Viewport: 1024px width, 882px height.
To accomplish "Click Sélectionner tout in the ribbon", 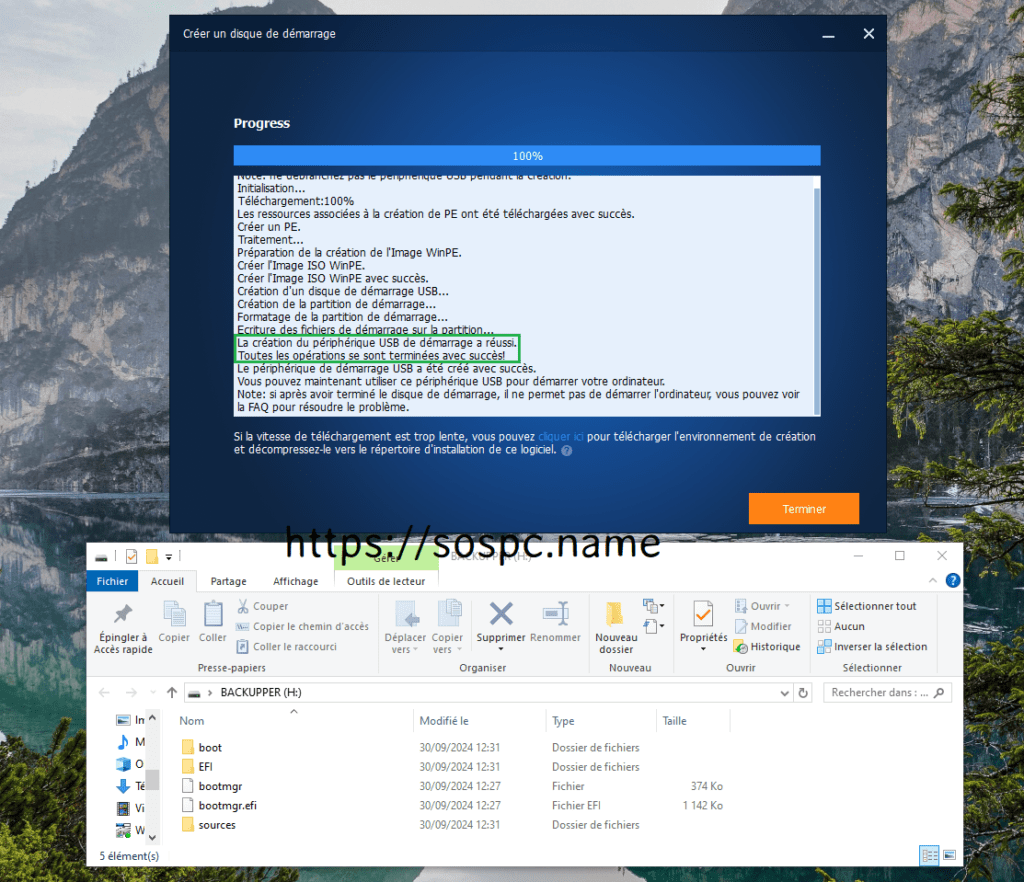I will tap(866, 606).
